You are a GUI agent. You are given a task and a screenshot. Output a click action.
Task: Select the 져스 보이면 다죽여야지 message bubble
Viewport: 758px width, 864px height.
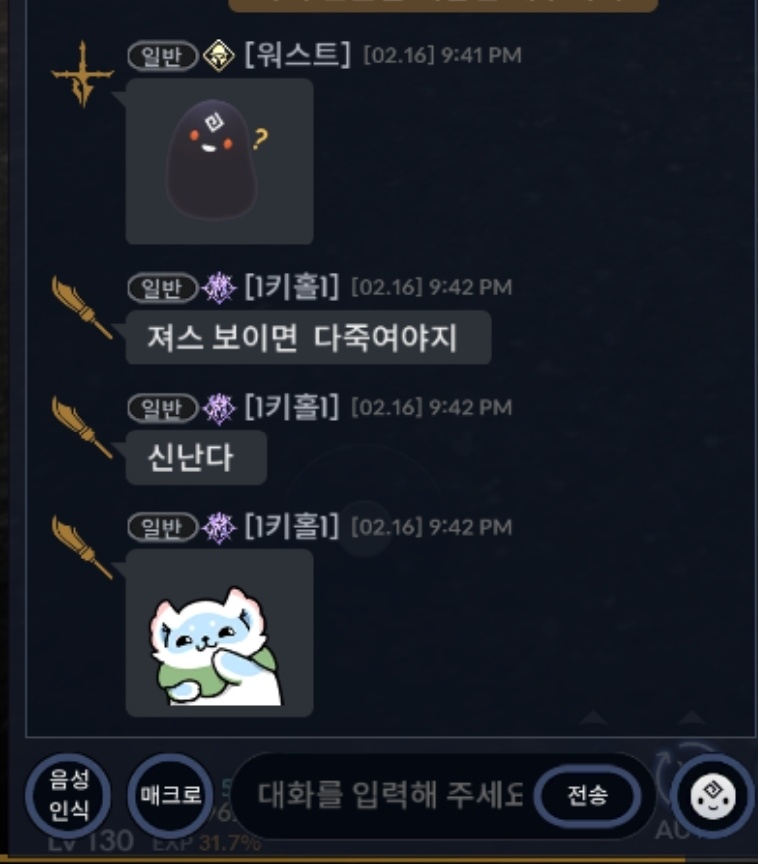point(308,337)
